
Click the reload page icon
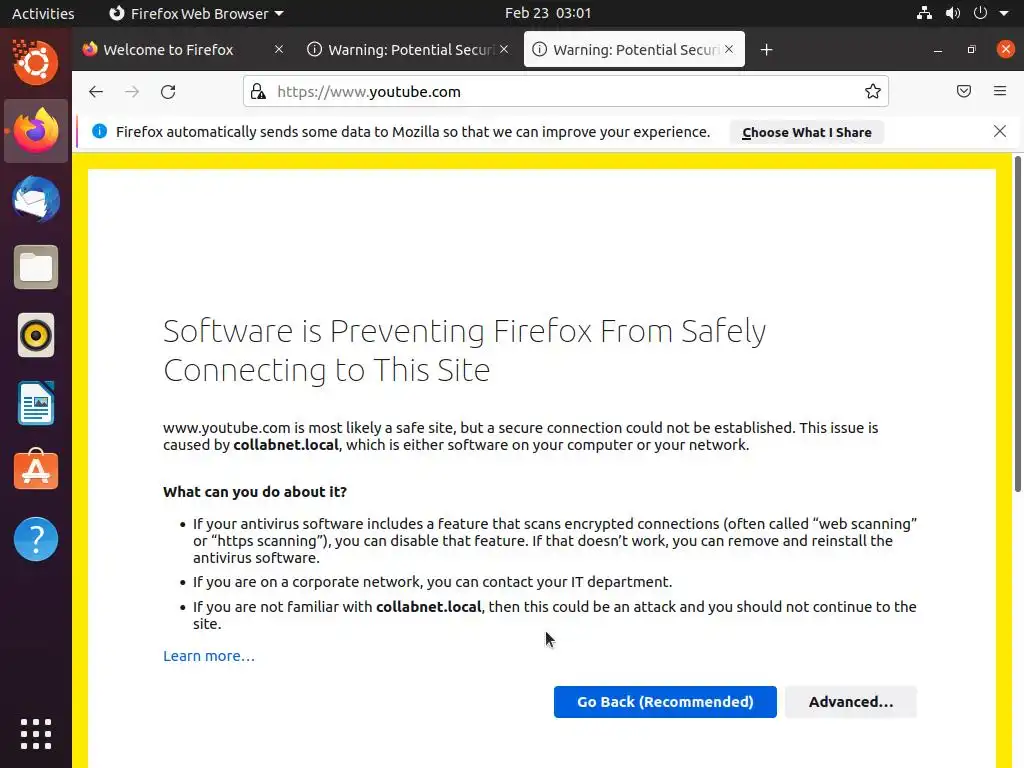168,92
